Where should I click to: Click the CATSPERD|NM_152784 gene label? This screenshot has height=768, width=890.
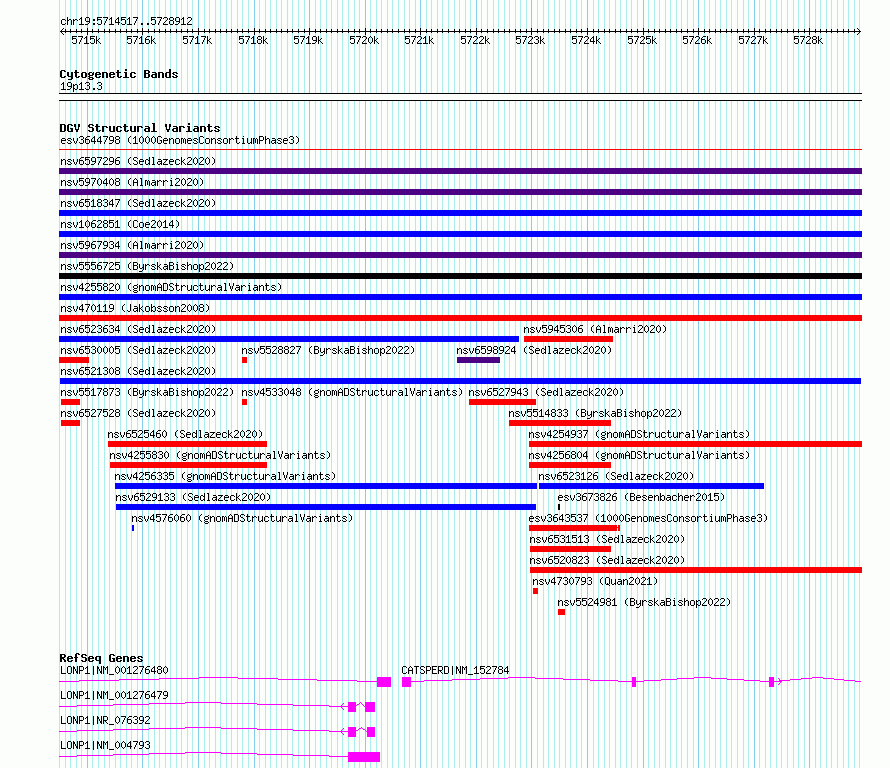point(455,670)
